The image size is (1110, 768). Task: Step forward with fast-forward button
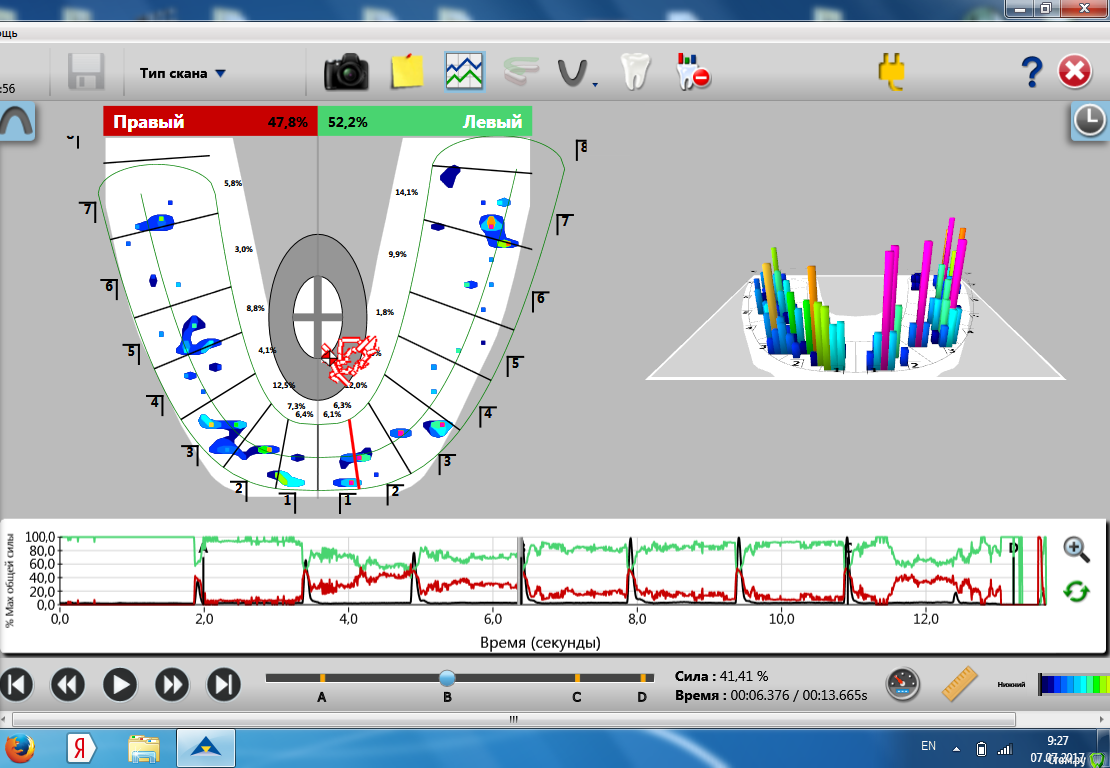click(x=172, y=685)
